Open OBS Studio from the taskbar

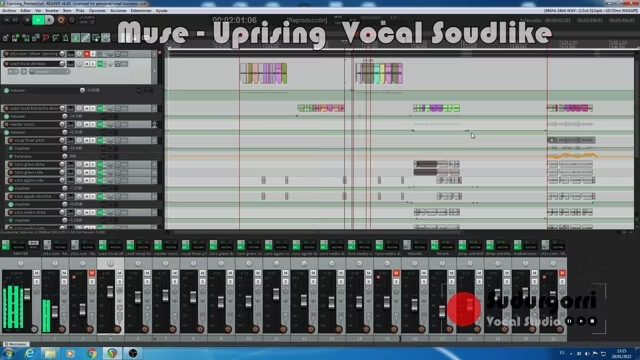pos(133,353)
